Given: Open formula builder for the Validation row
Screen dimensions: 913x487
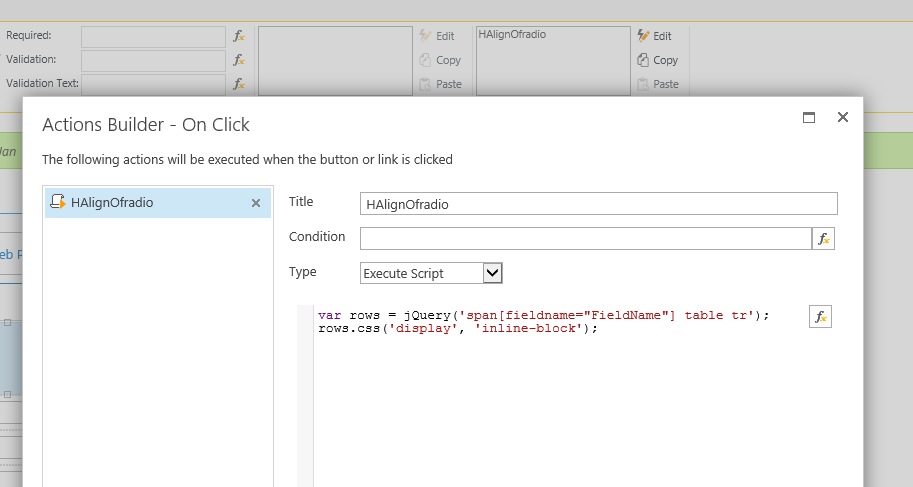Looking at the screenshot, I should [x=238, y=60].
